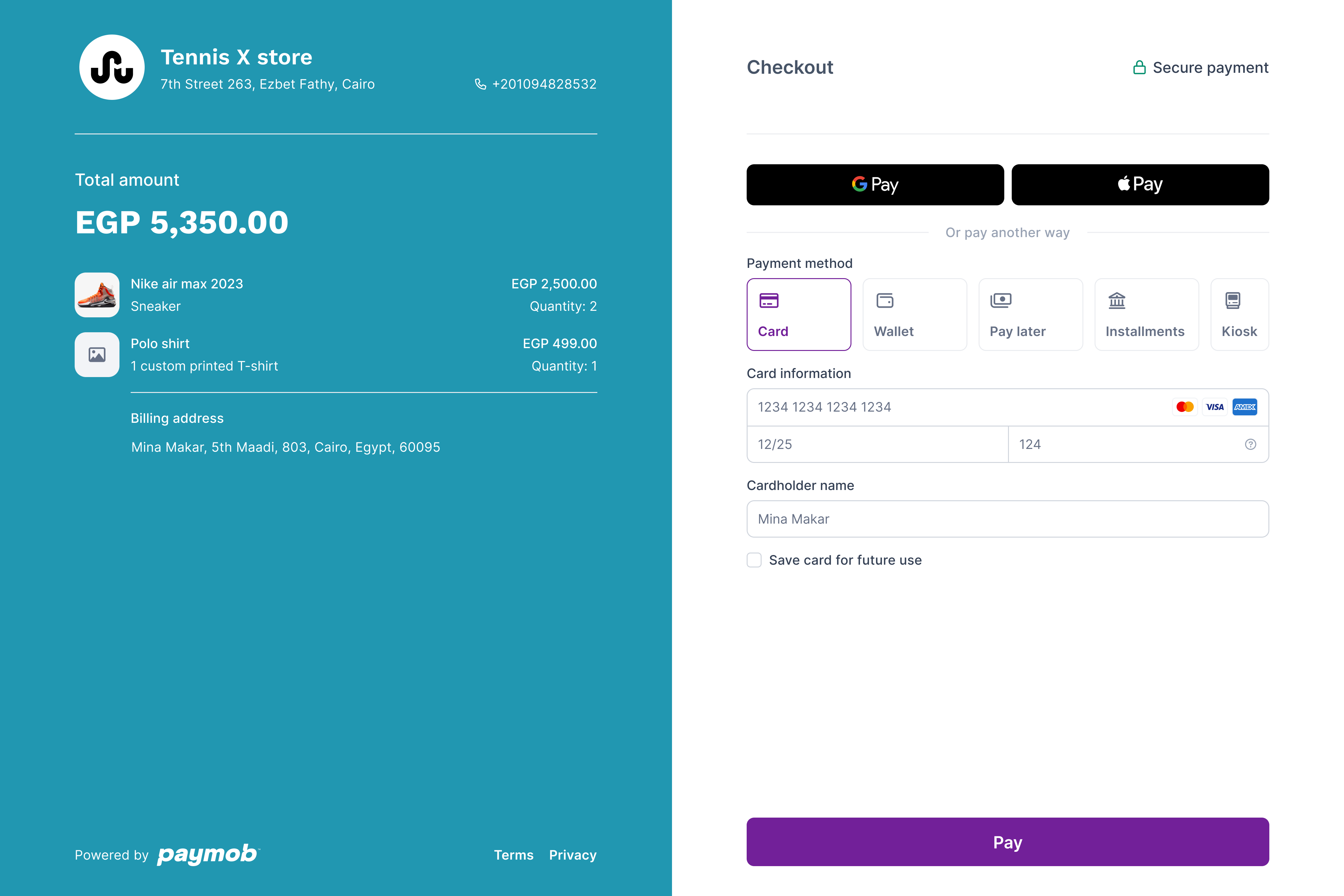The image size is (1344, 896).
Task: Select the Wallet tile under Payment method
Action: pos(914,314)
